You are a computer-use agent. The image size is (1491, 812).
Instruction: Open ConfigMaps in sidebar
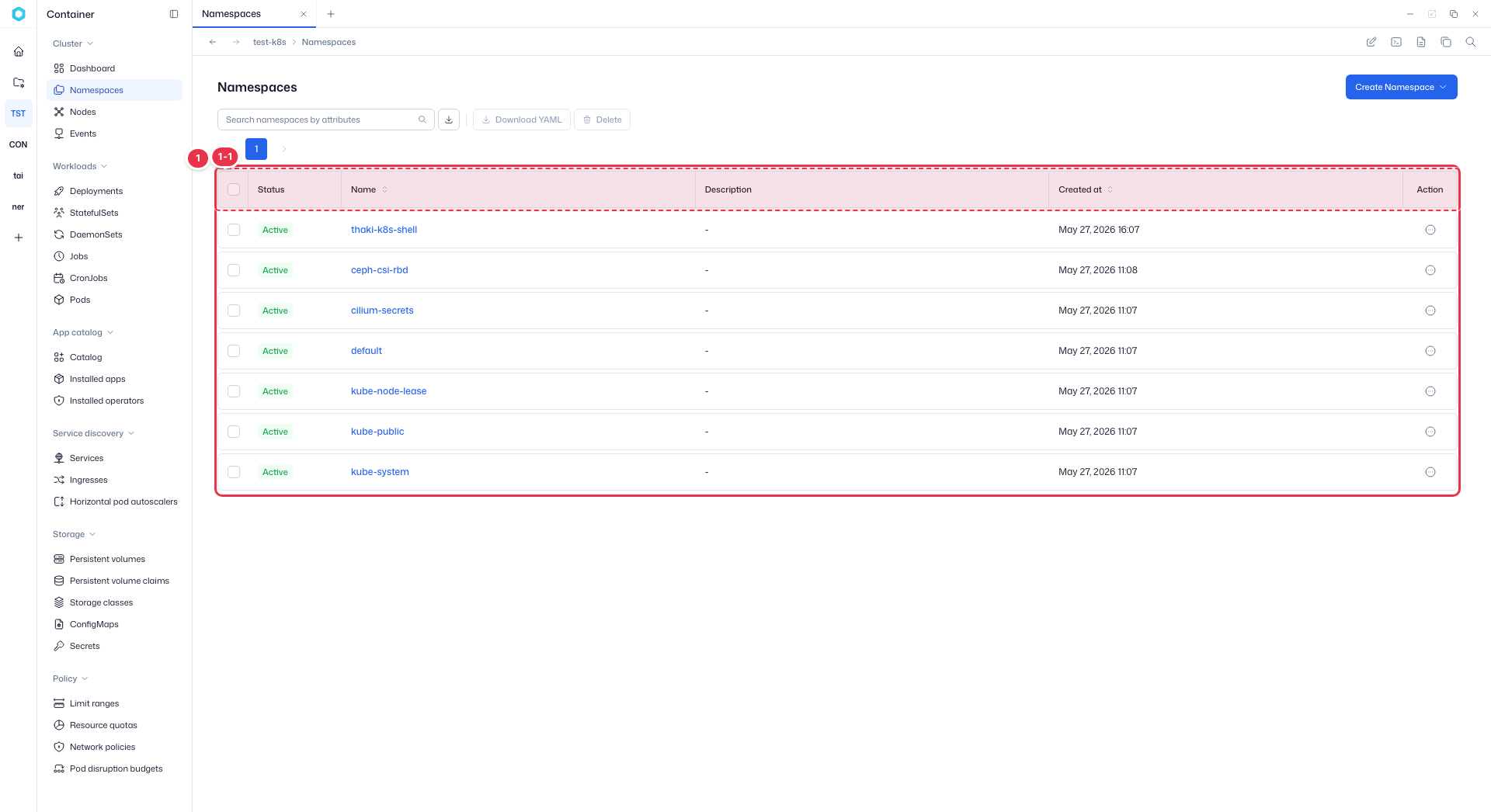114,624
